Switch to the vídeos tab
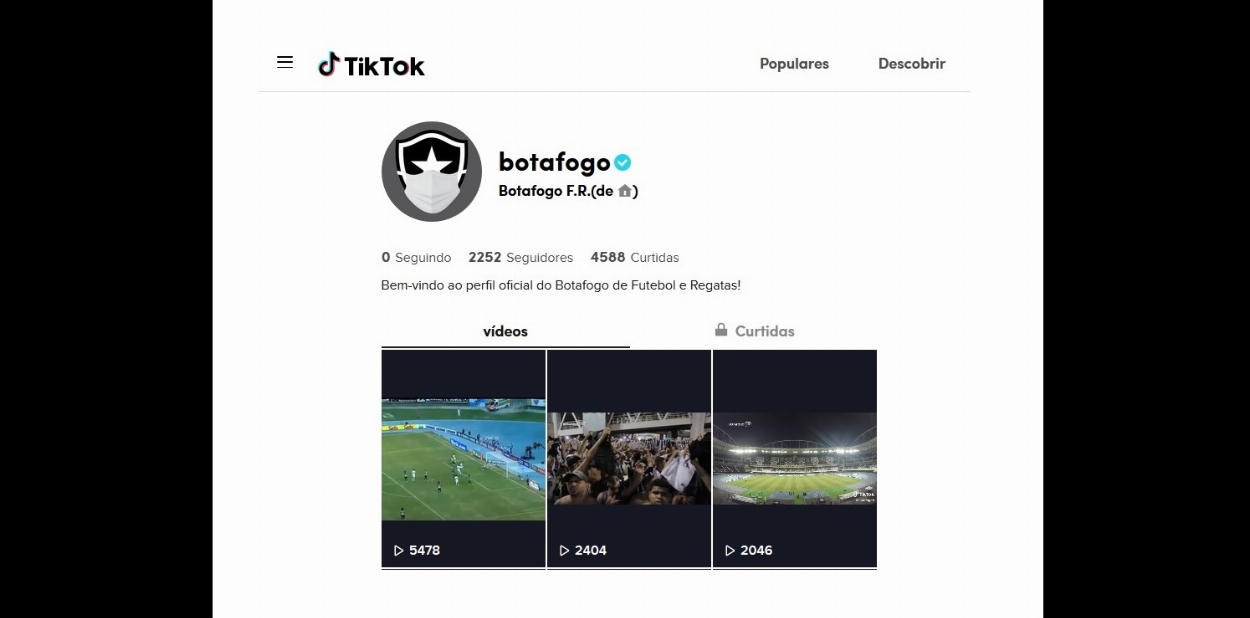Viewport: 1250px width, 618px height. [x=505, y=331]
